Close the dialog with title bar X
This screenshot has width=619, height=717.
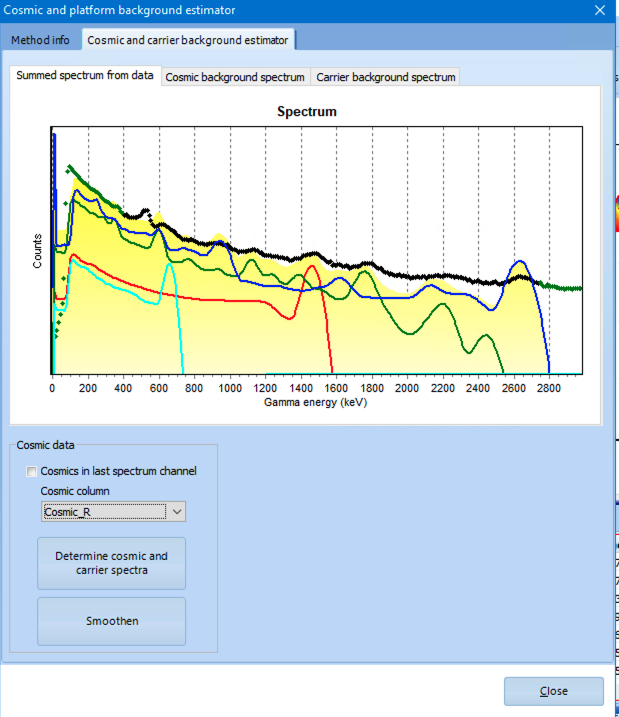pos(600,10)
